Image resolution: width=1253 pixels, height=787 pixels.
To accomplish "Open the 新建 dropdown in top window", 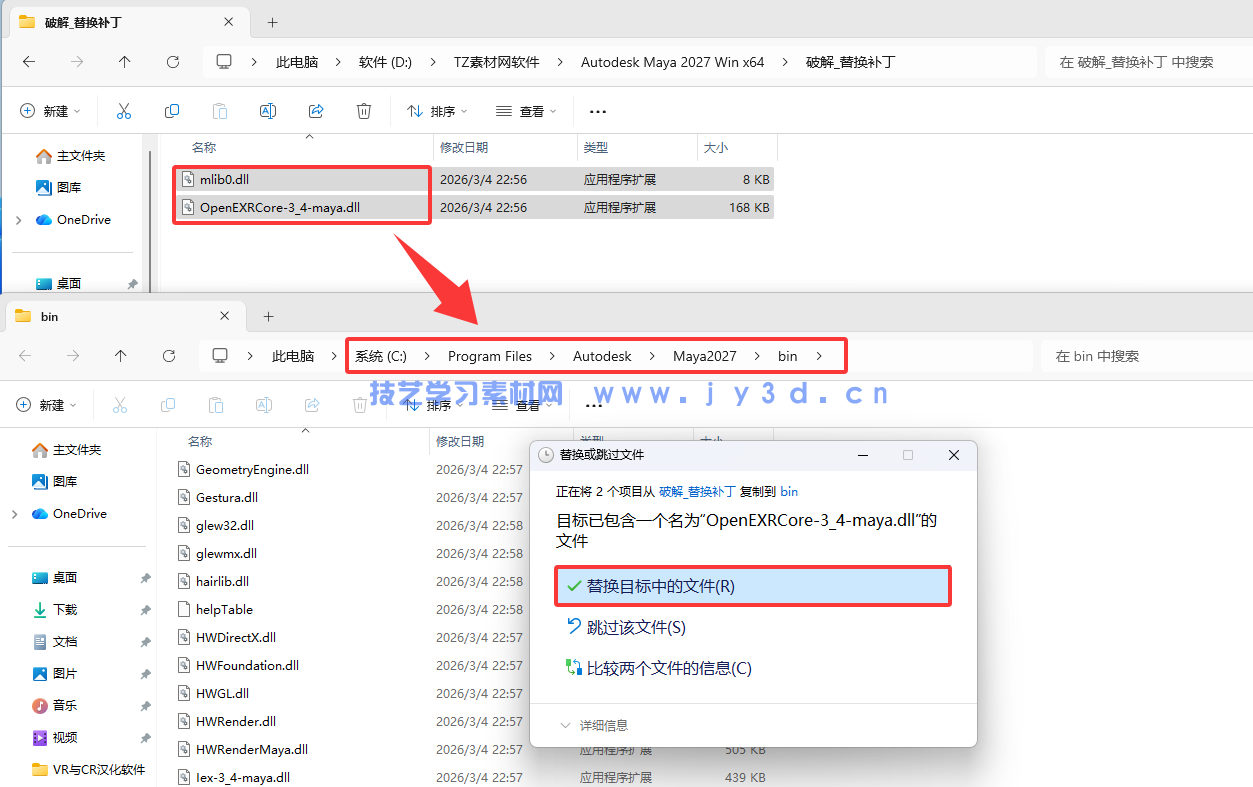I will tap(51, 111).
